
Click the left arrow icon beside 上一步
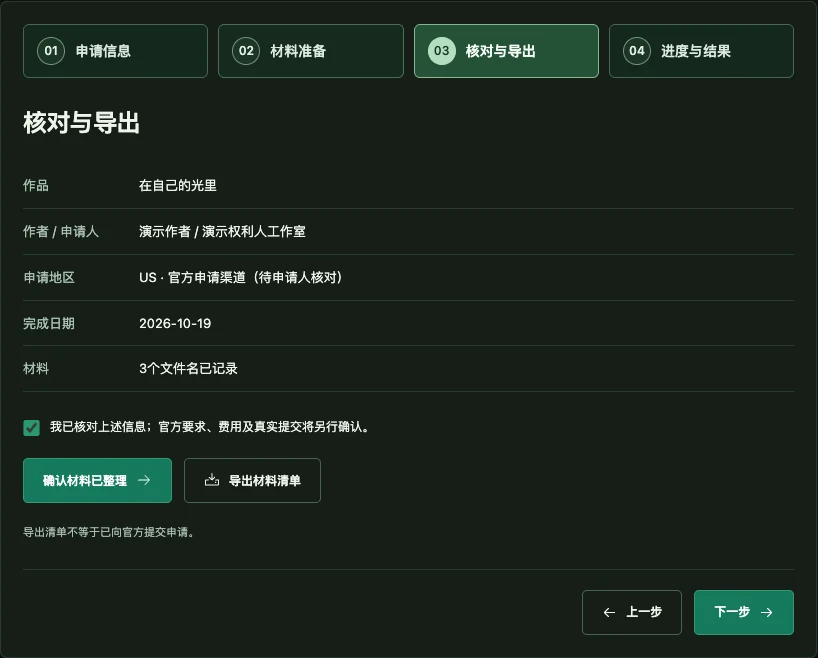609,613
